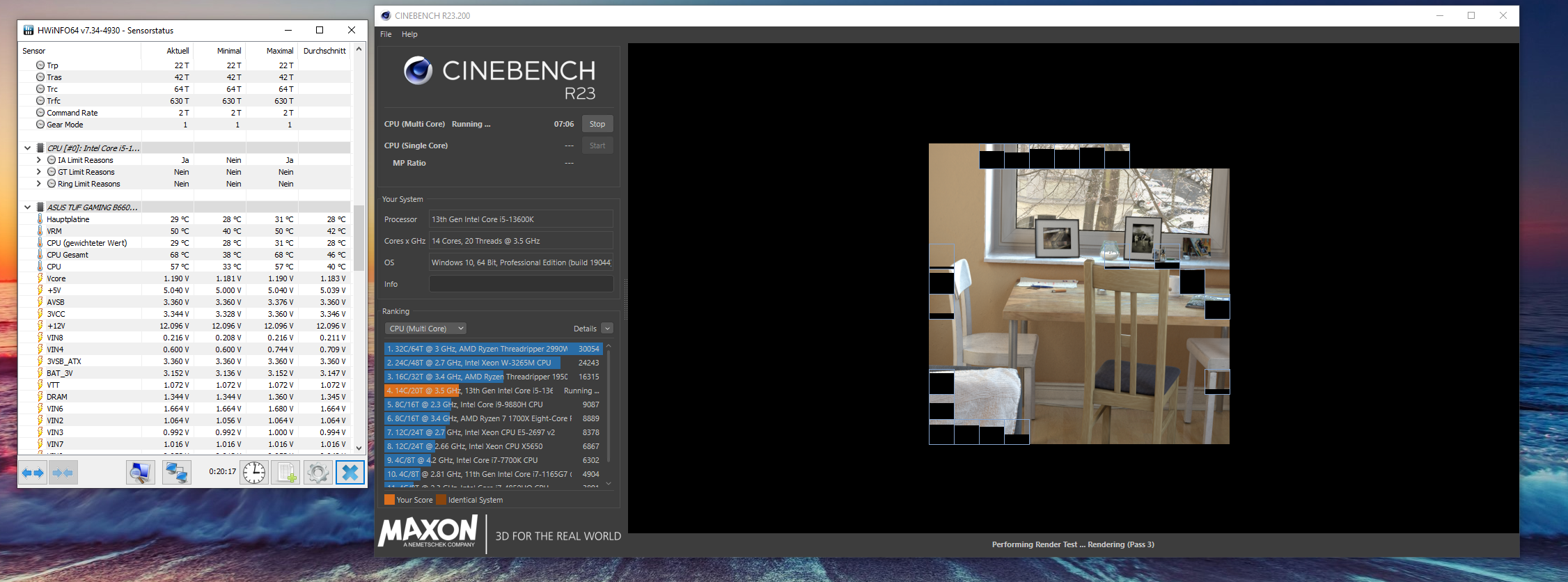Click the Vcore Aktuell value 1.190 V
This screenshot has width=1568, height=582.
pyautogui.click(x=176, y=278)
